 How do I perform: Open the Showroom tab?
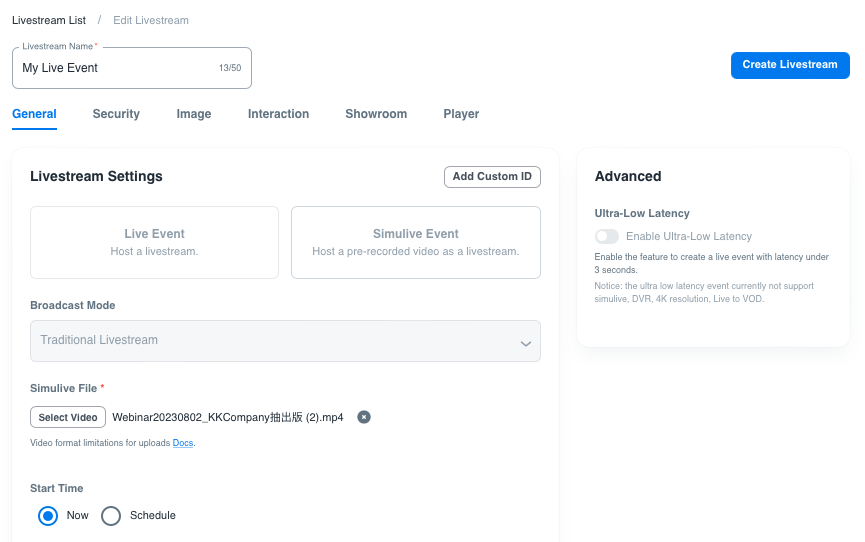pos(376,114)
